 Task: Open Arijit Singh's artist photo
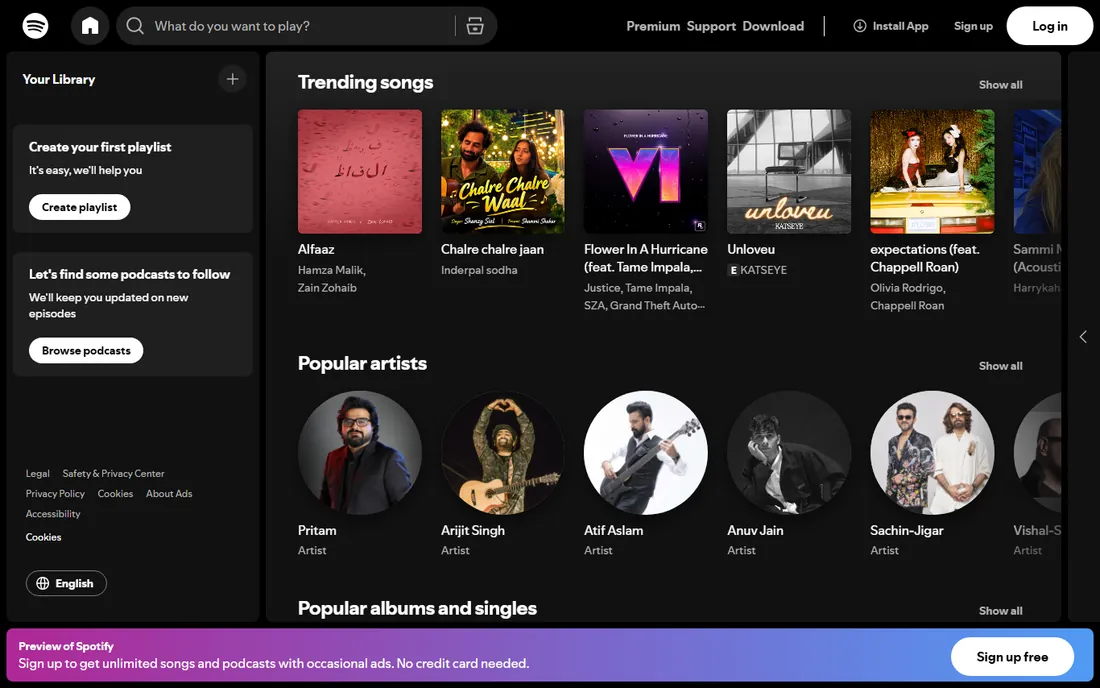(x=502, y=452)
